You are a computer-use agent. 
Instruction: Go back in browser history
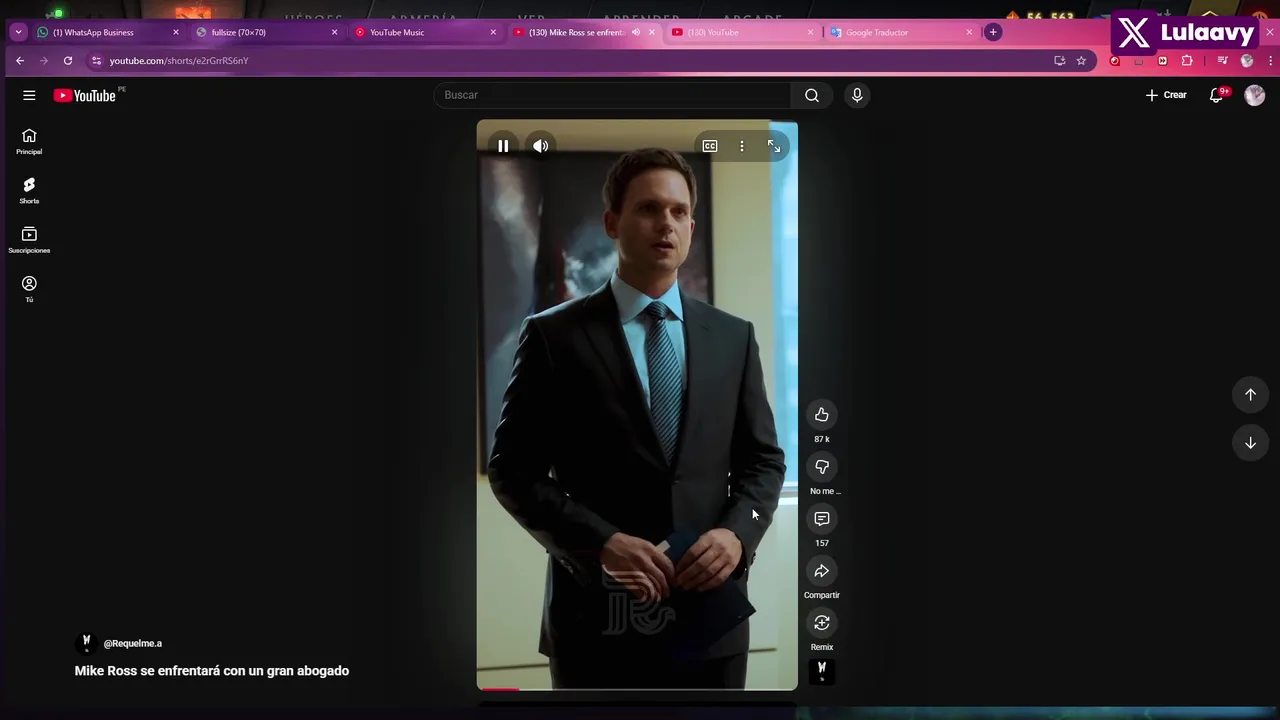pyautogui.click(x=20, y=61)
